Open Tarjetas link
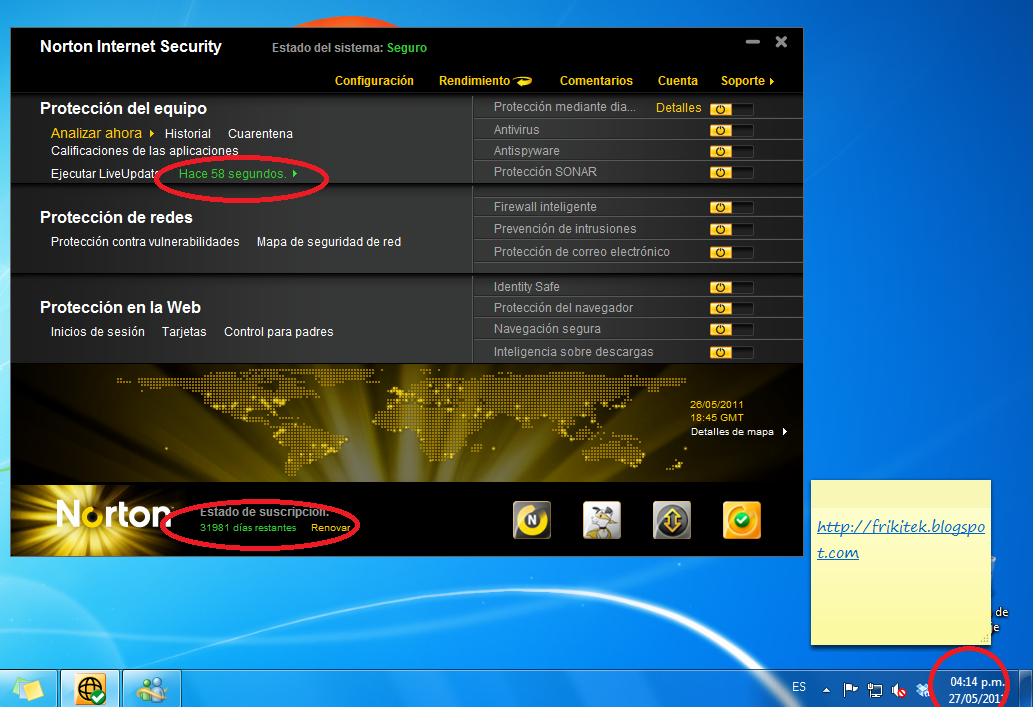1033x707 pixels. click(184, 332)
